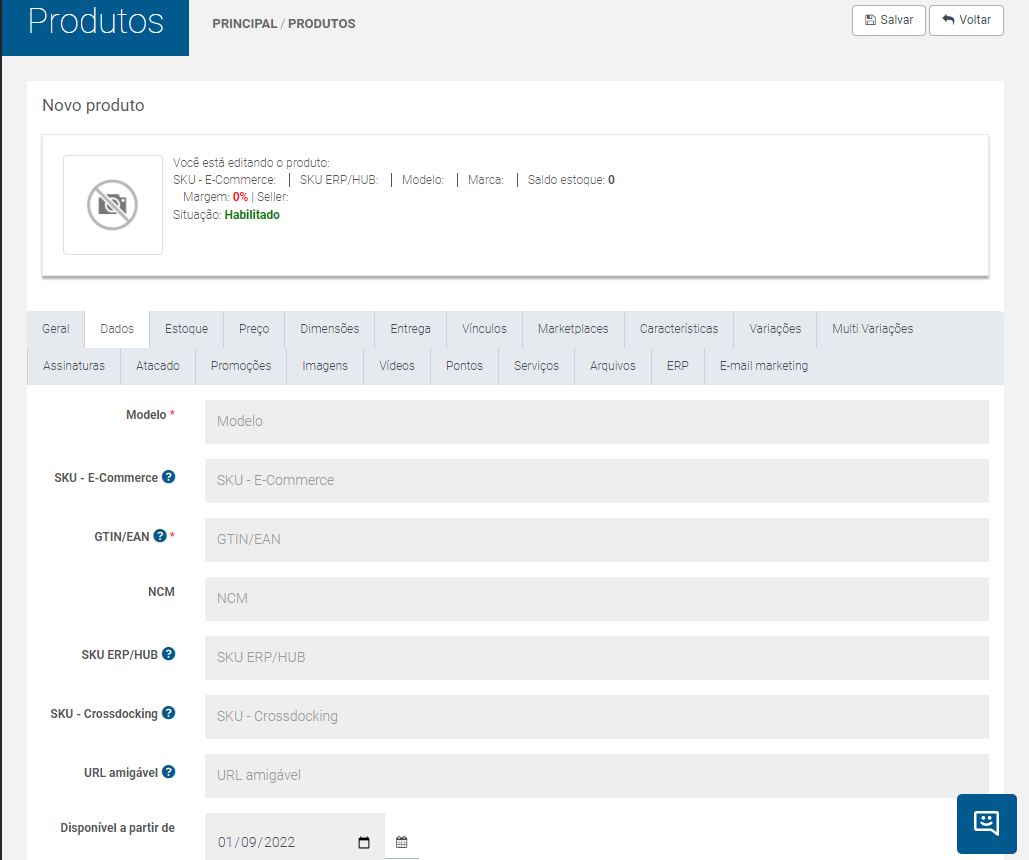Click the URL amigável help icon
The image size is (1029, 860).
pyautogui.click(x=169, y=772)
